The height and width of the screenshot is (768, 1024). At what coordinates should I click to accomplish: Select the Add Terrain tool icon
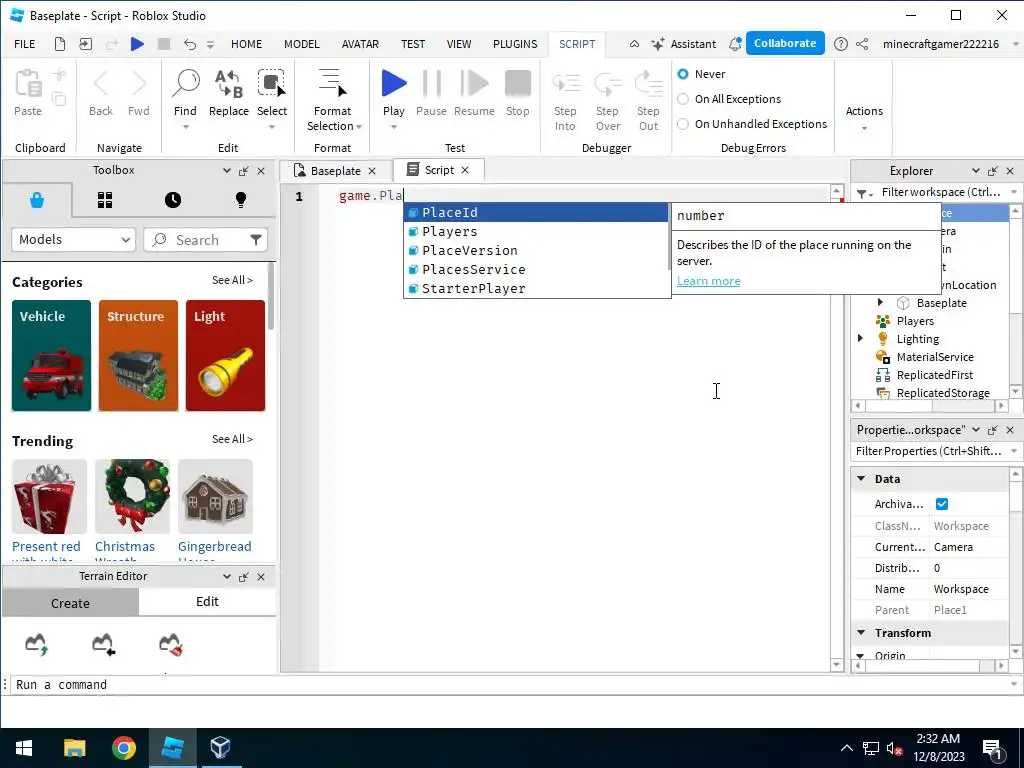37,644
